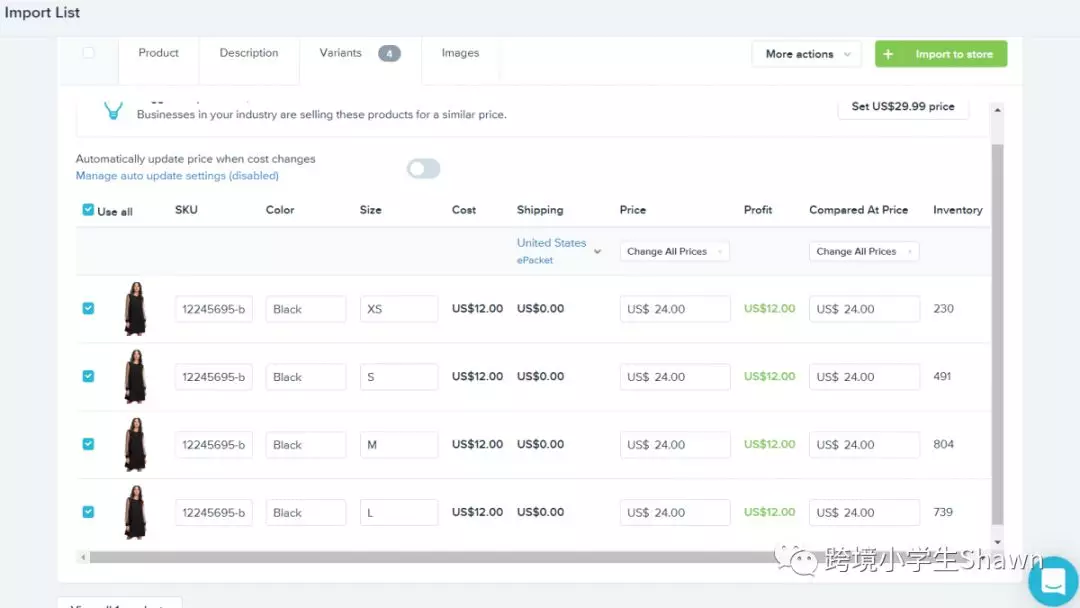Uncheck the size L variant checkbox
1080x608 pixels.
click(x=88, y=512)
